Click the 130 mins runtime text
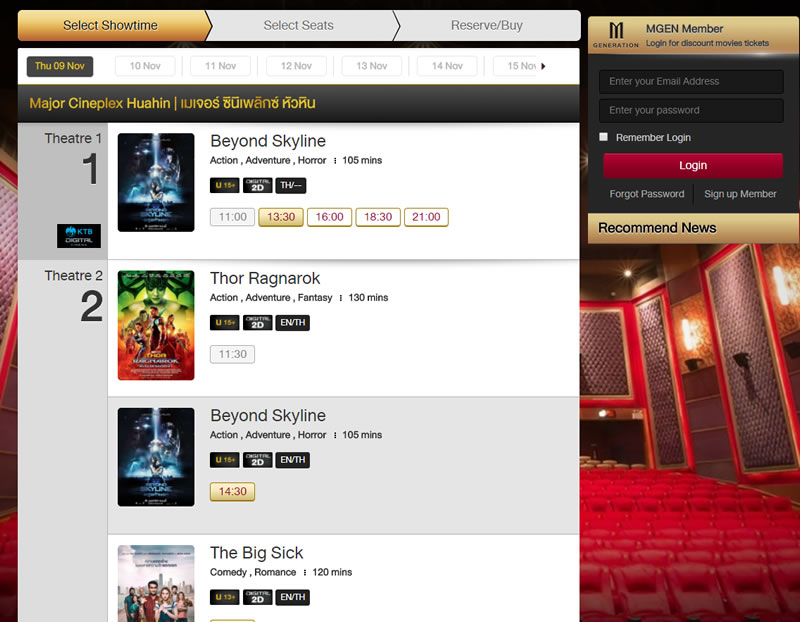This screenshot has height=622, width=800. pyautogui.click(x=368, y=297)
